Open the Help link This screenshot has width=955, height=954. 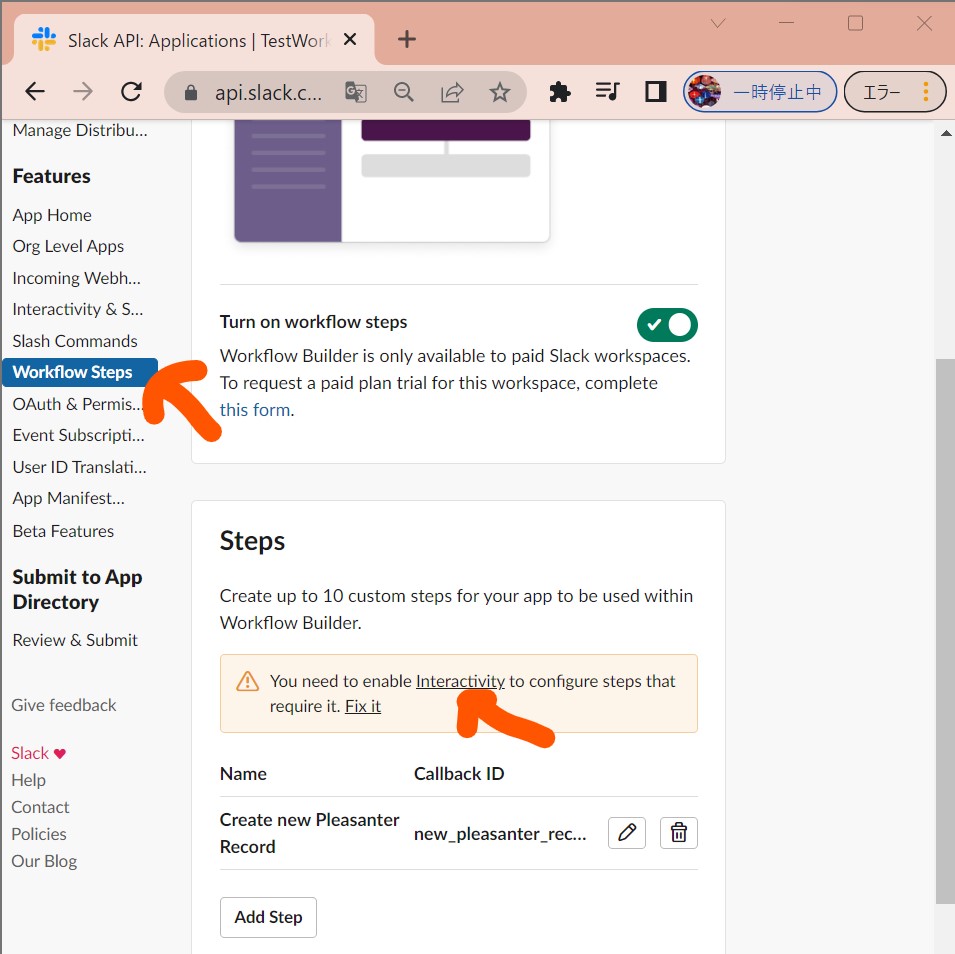[29, 780]
